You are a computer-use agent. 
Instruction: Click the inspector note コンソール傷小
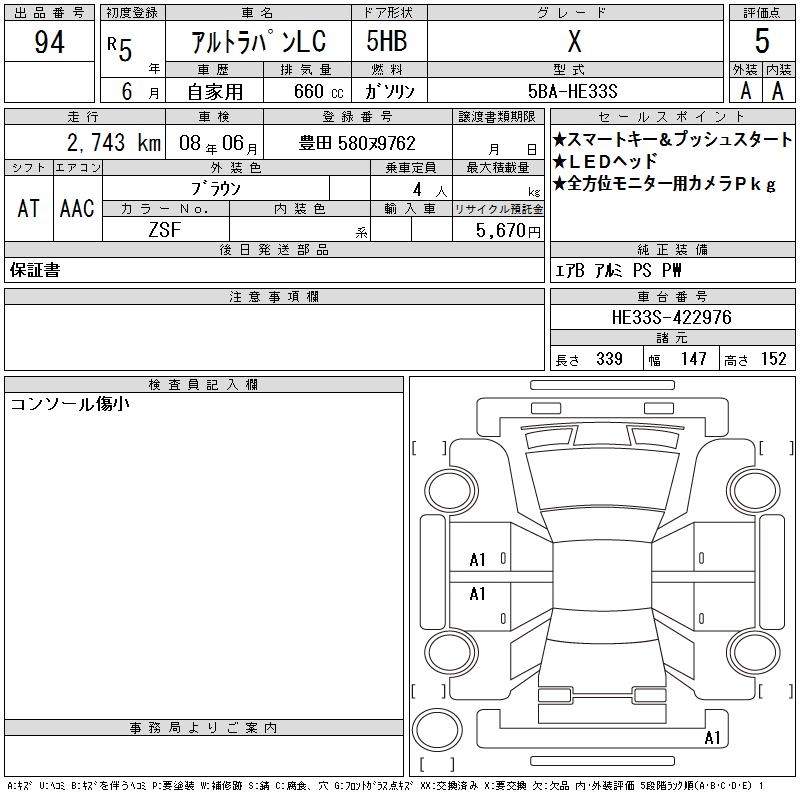pyautogui.click(x=70, y=404)
